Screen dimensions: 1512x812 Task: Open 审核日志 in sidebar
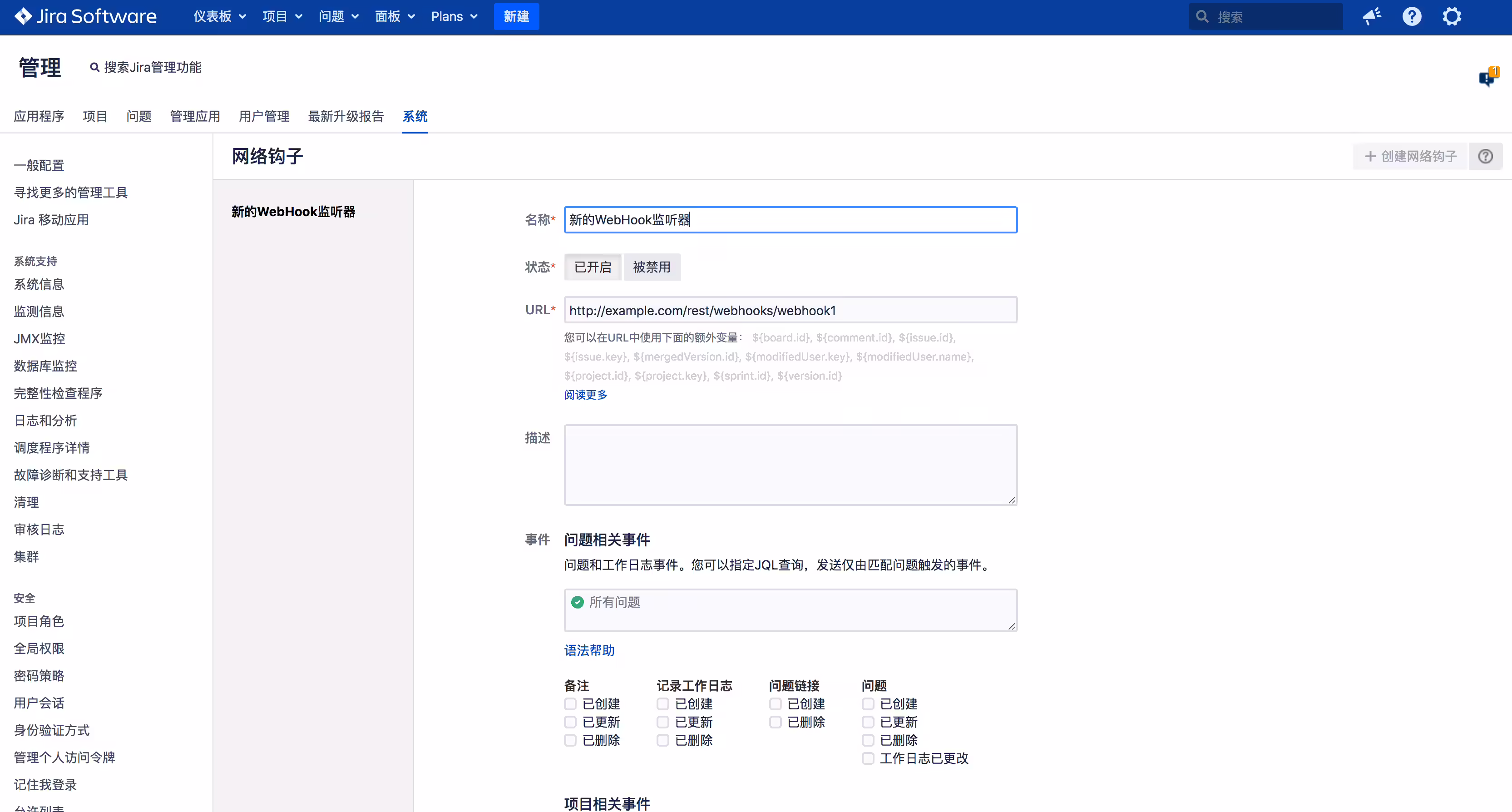point(39,530)
